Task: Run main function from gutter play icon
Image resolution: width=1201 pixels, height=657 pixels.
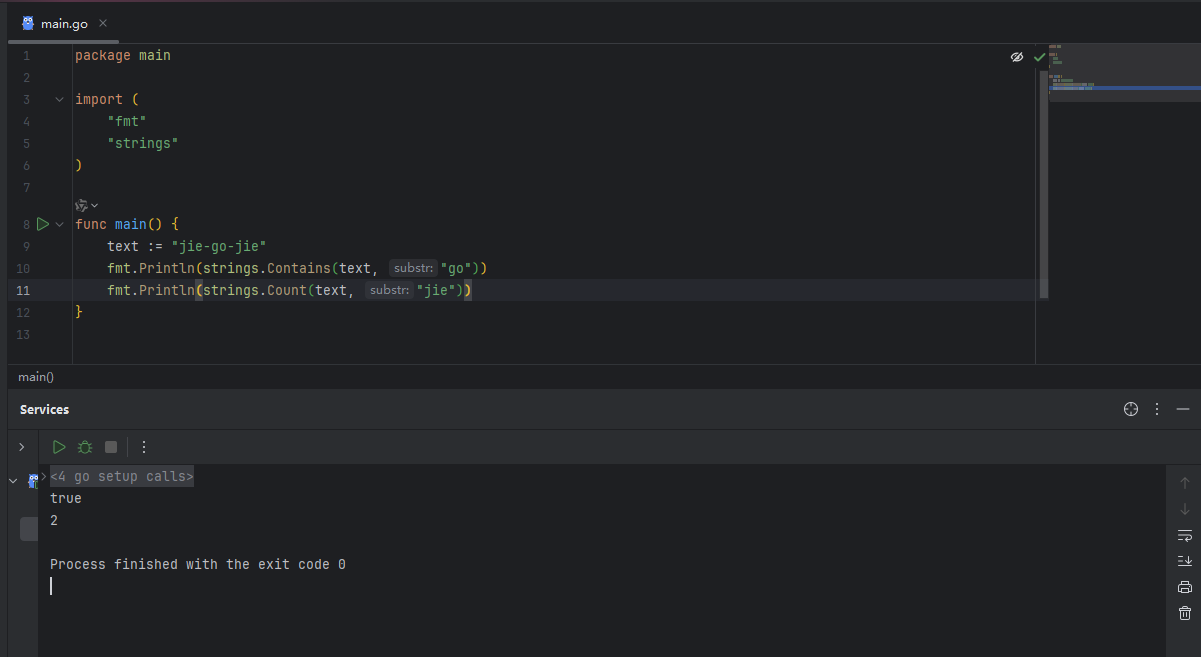Action: pyautogui.click(x=42, y=224)
